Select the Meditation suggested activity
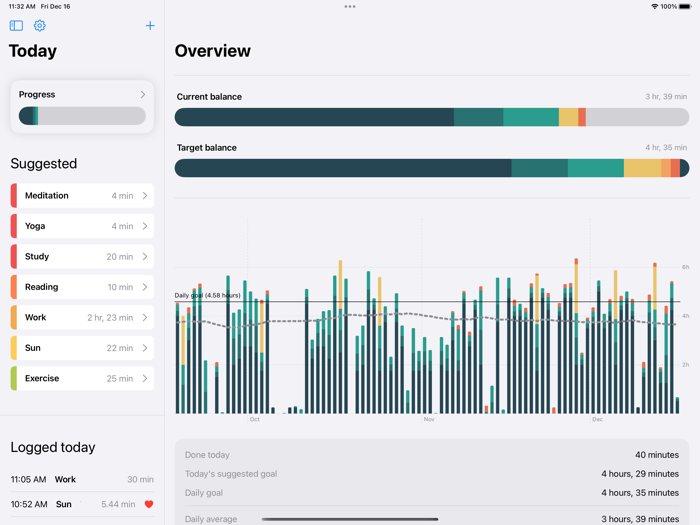Viewport: 700px width, 525px height. (x=82, y=196)
